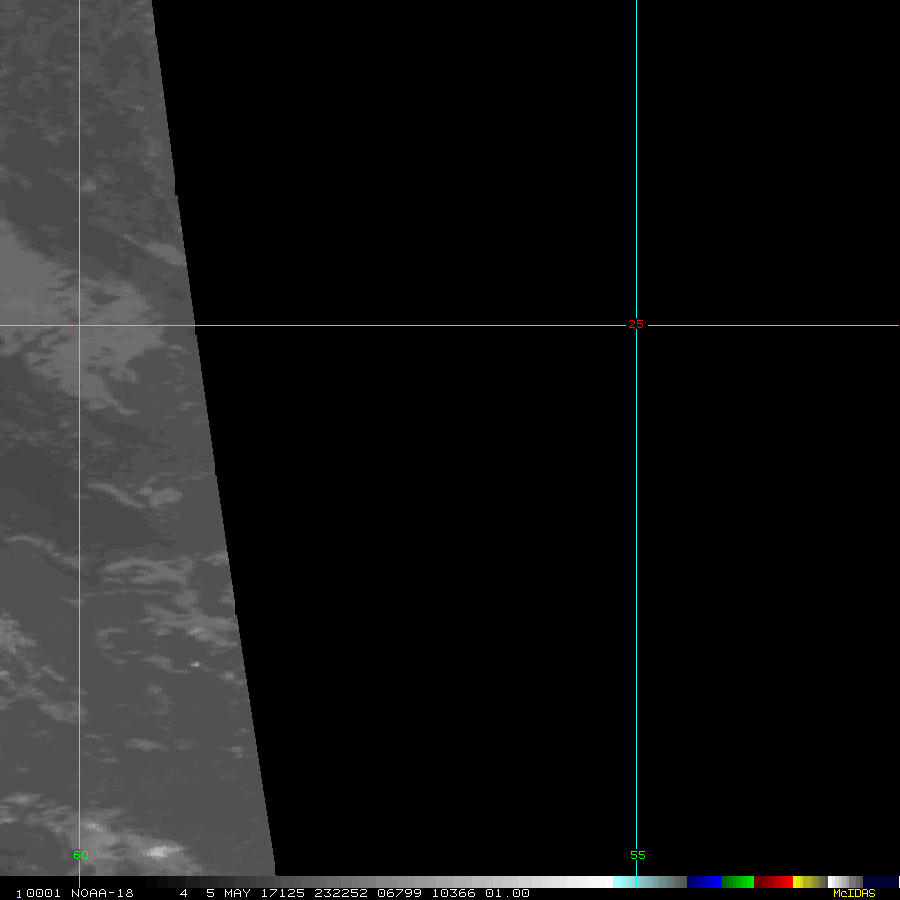This screenshot has width=900, height=900.
Task: Click the NOAA-18 satellite name text
Action: pos(102,893)
